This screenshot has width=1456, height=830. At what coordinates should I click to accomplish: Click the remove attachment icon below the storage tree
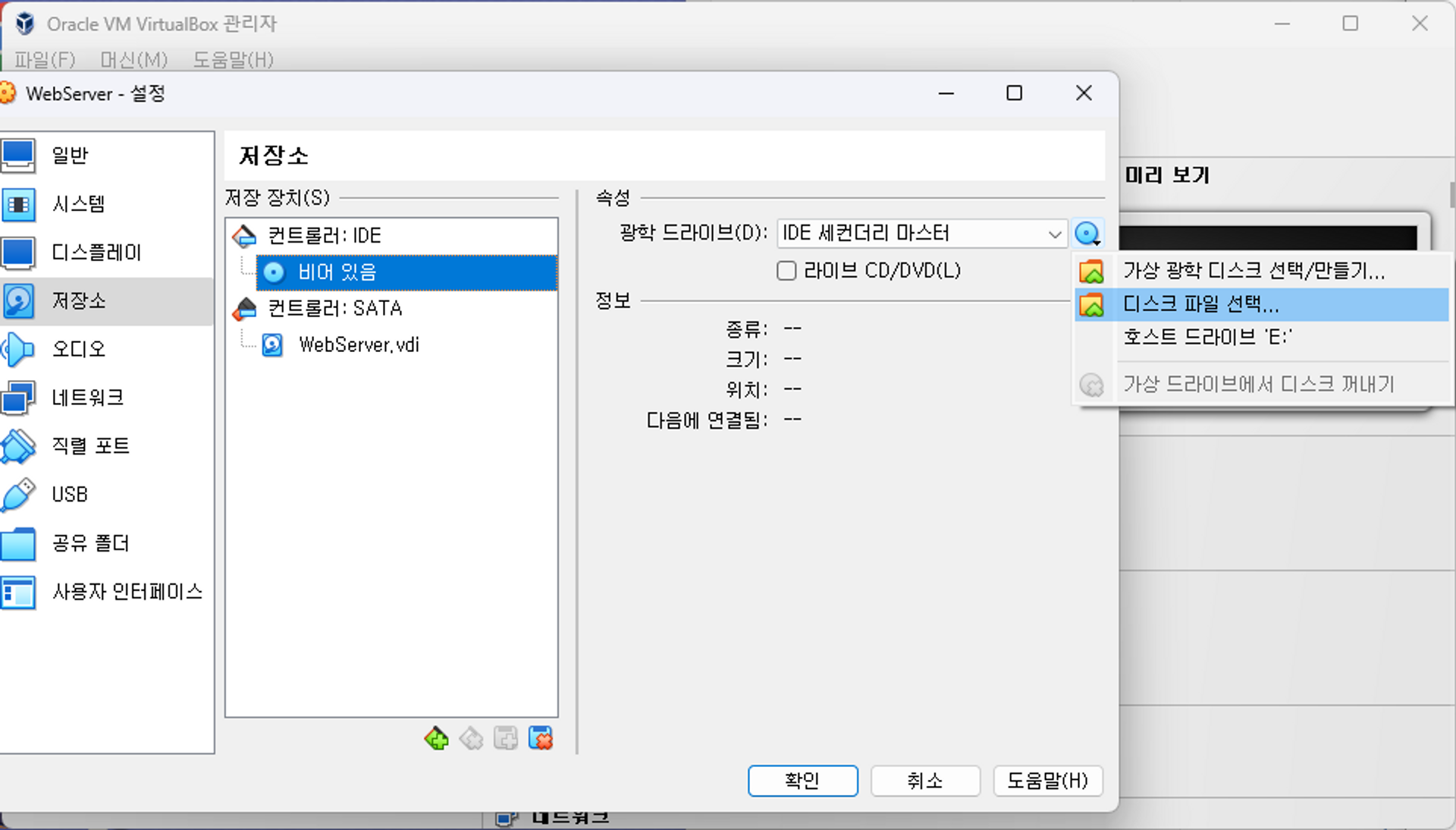541,738
